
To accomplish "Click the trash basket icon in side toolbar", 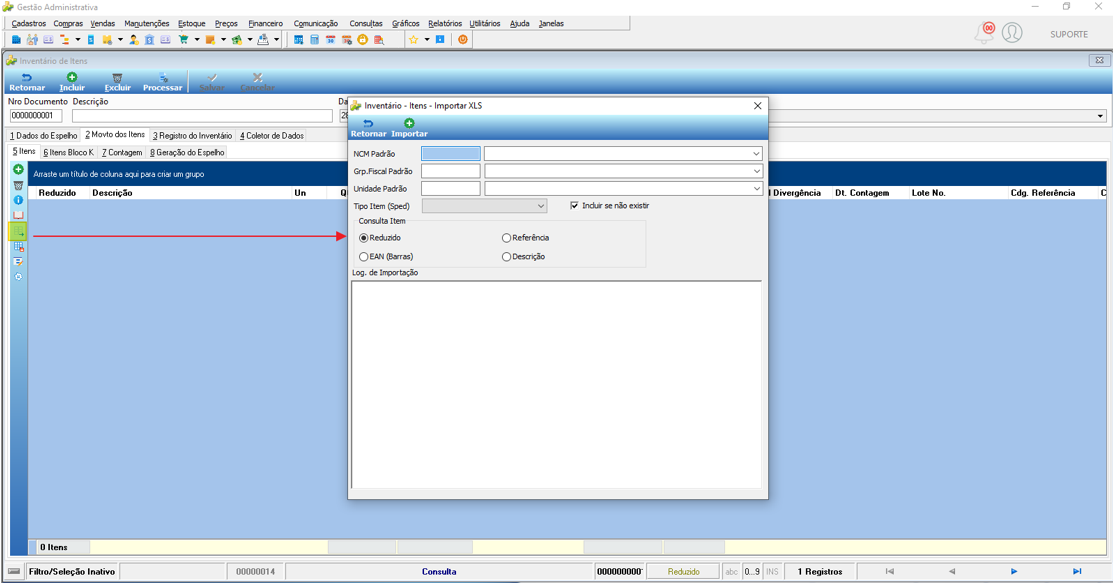I will [x=18, y=185].
